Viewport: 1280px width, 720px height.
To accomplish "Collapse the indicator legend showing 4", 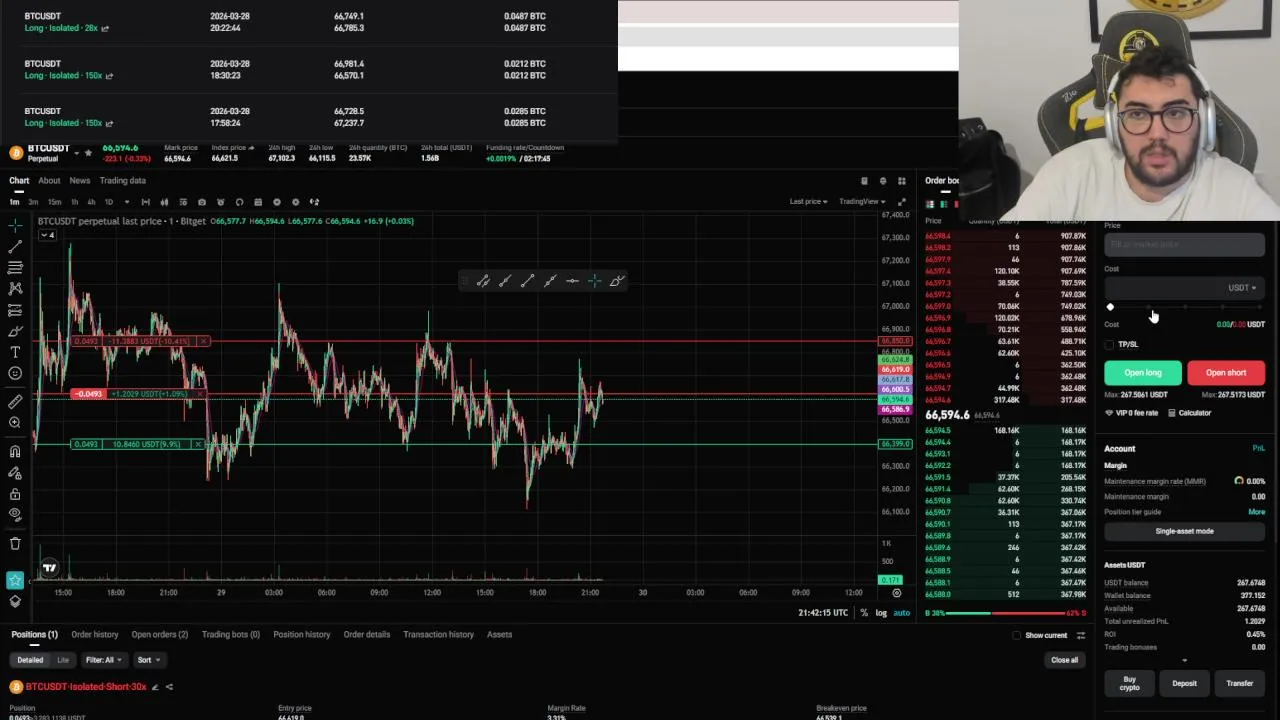I will pyautogui.click(x=47, y=235).
